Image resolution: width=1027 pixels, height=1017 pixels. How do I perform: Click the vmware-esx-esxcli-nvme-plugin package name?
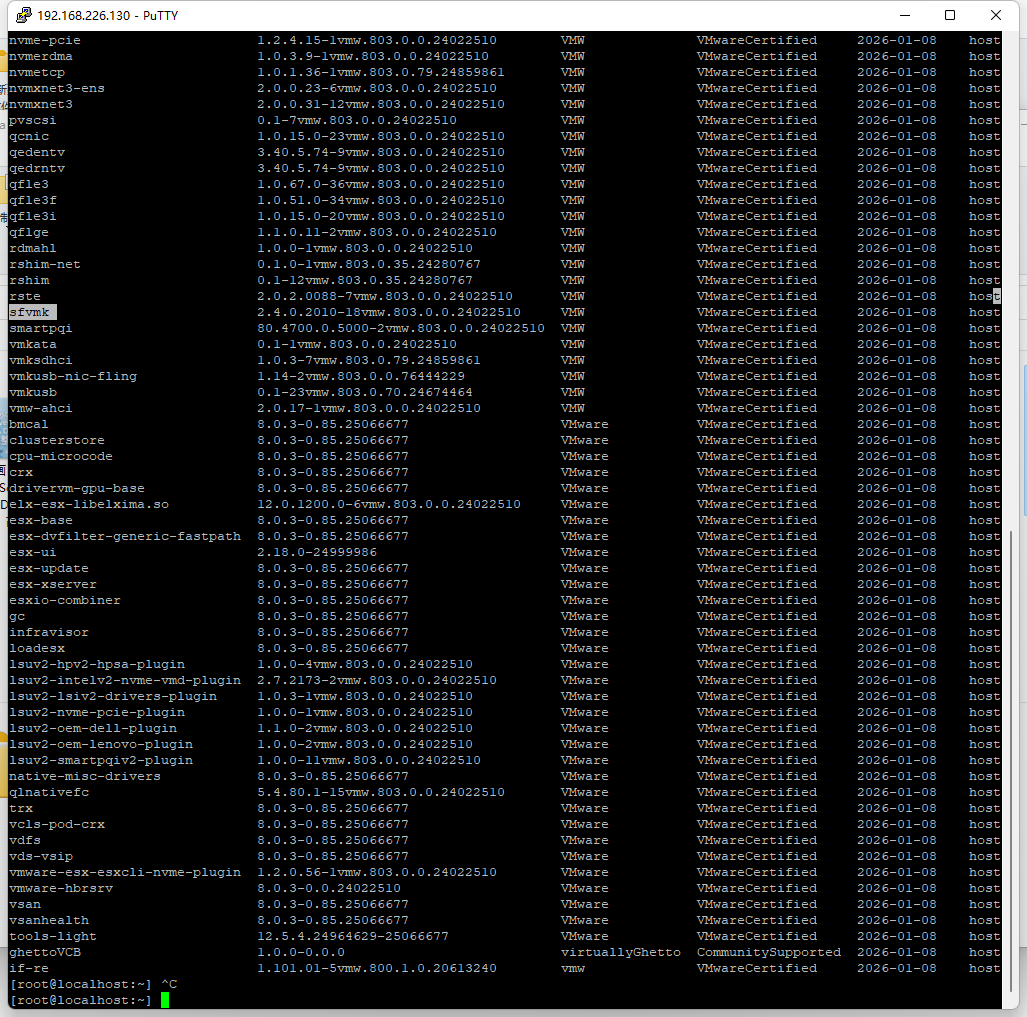[124, 872]
